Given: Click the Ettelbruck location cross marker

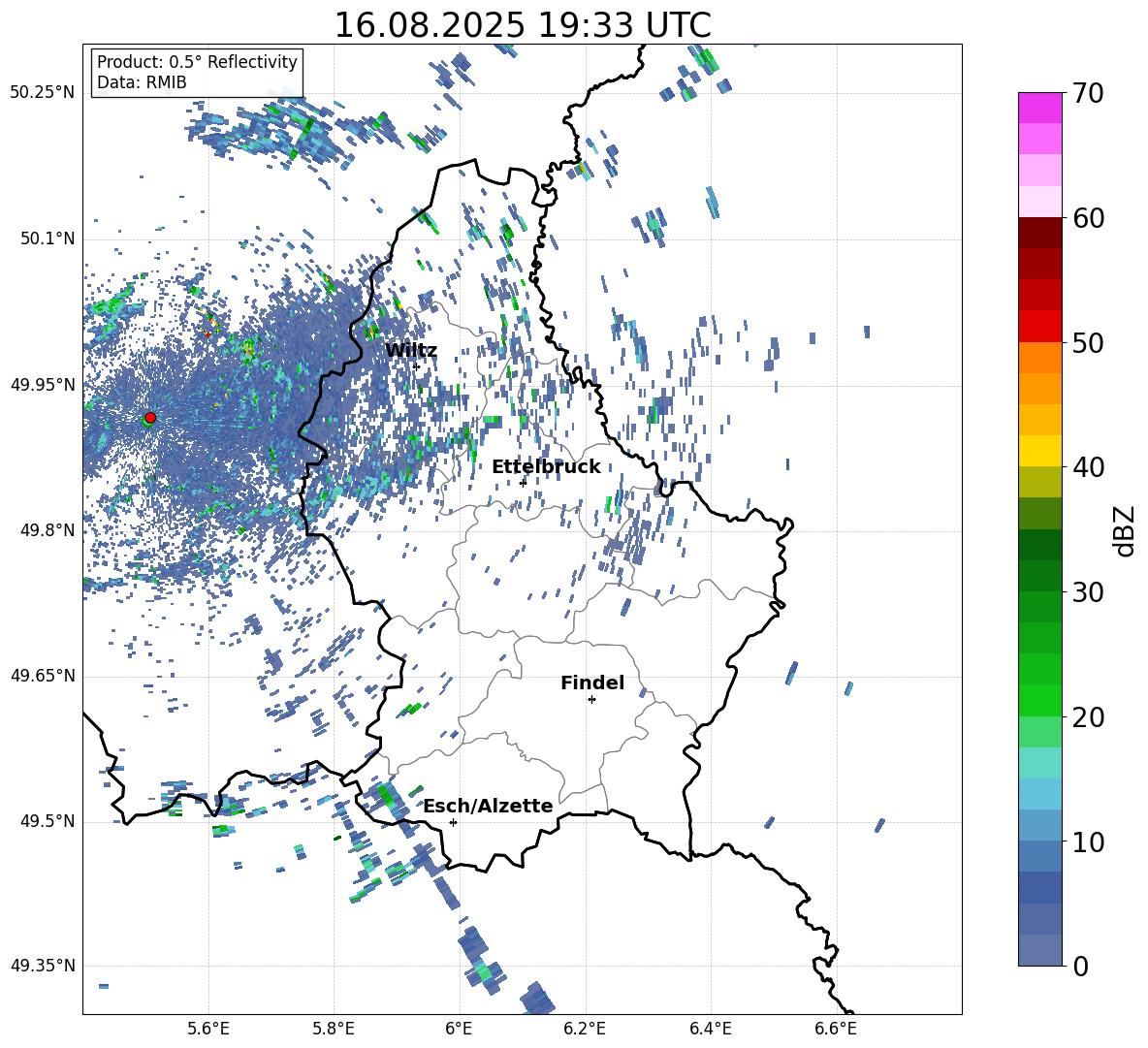Looking at the screenshot, I should [523, 483].
